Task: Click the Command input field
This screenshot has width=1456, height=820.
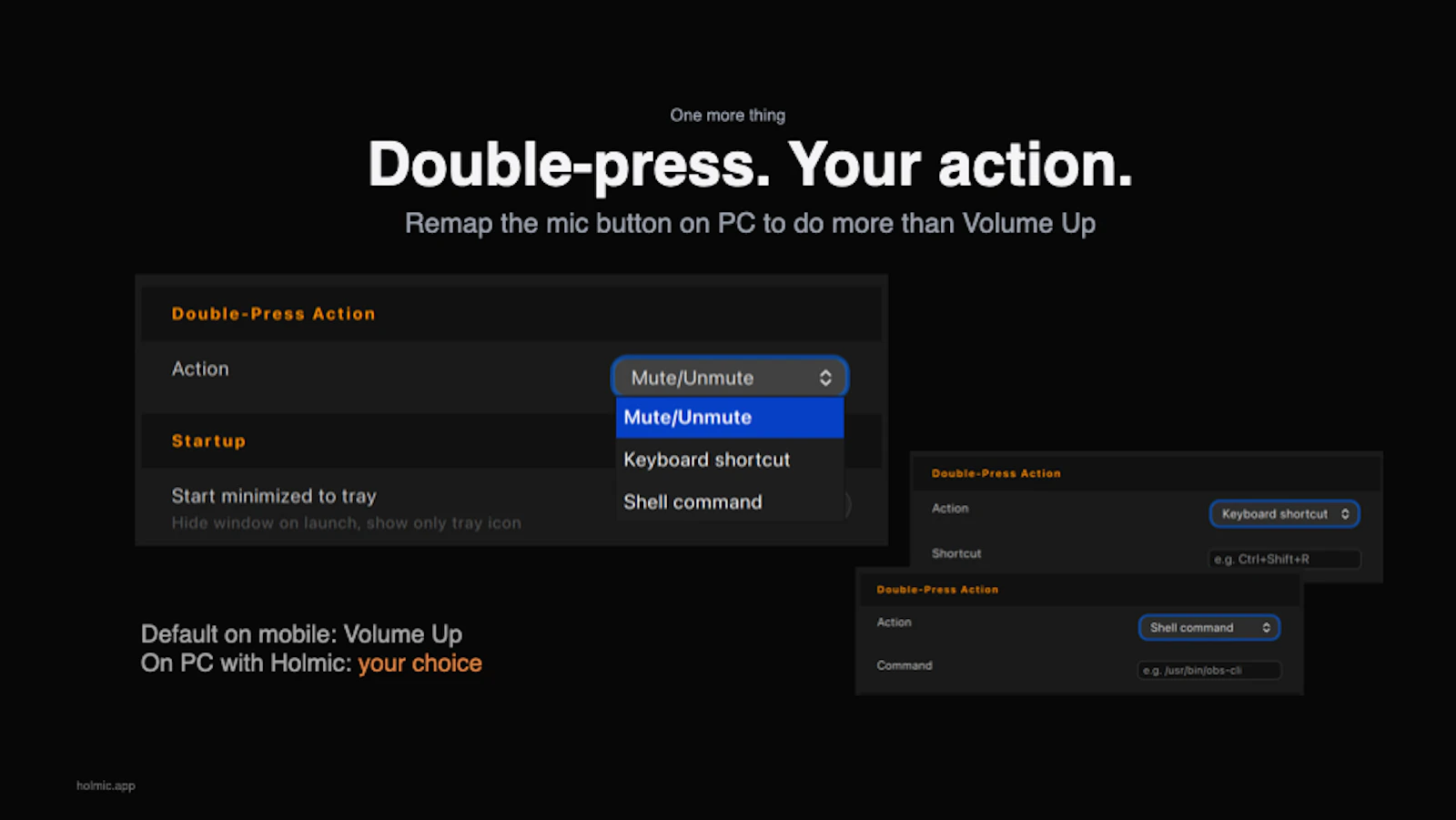Action: pos(1209,671)
